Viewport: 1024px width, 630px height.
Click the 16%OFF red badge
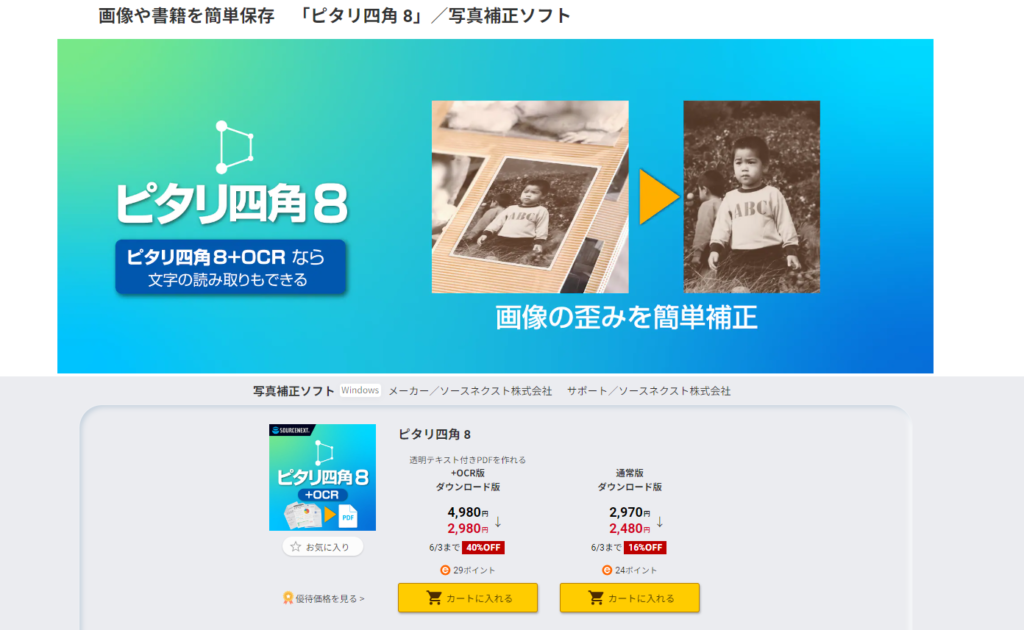(645, 547)
